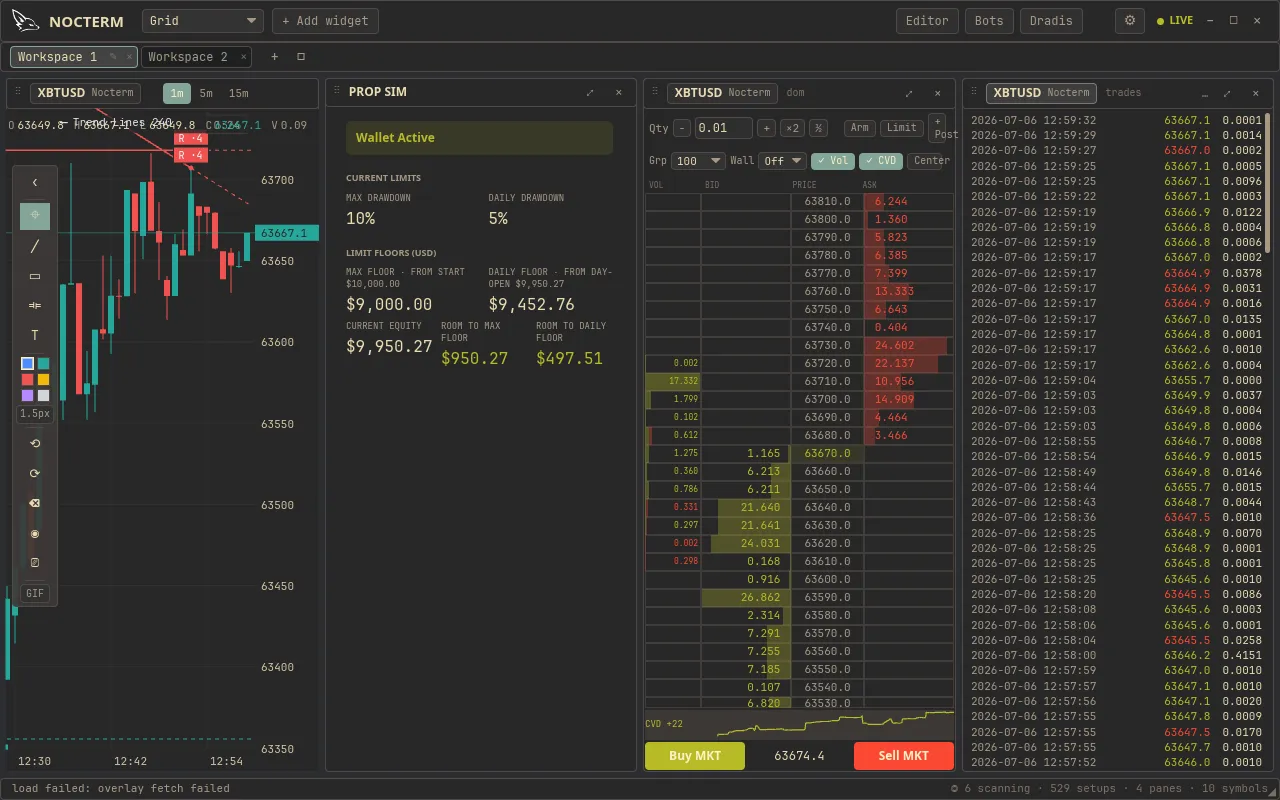
Task: Double the quantity with the ×2 button
Action: 792,128
